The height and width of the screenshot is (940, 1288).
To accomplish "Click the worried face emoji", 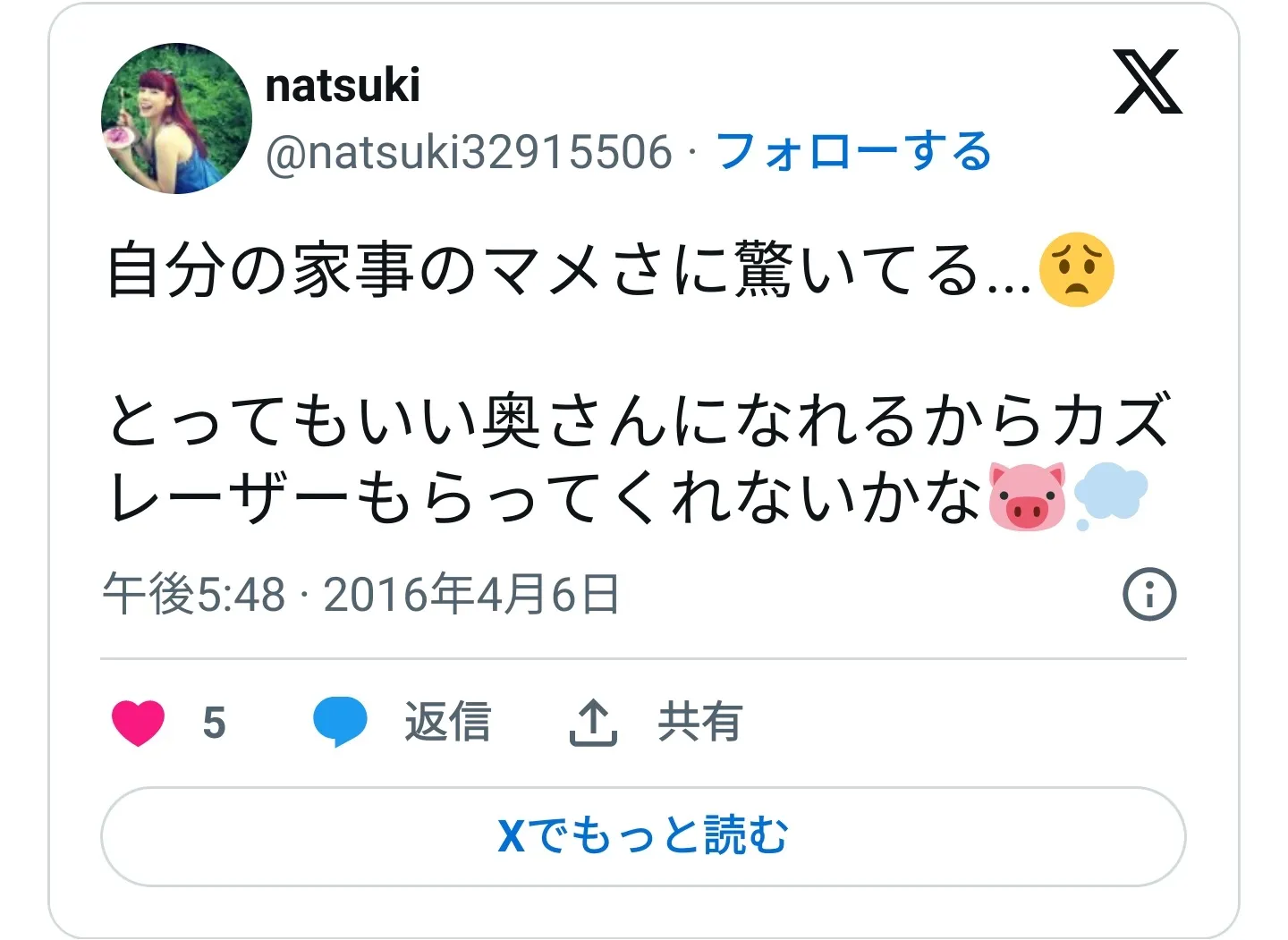I will 1077,270.
